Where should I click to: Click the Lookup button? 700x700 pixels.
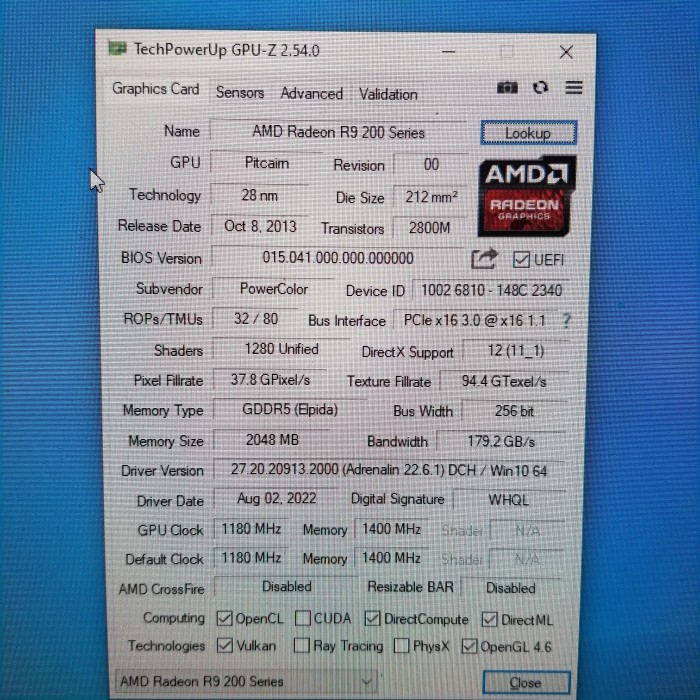point(529,133)
